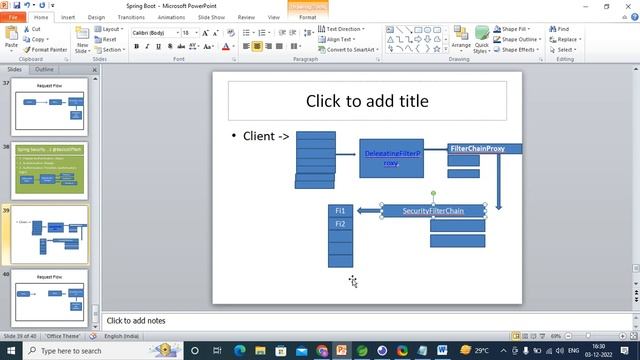Open Word from the taskbar
640x360 pixels.
442,351
